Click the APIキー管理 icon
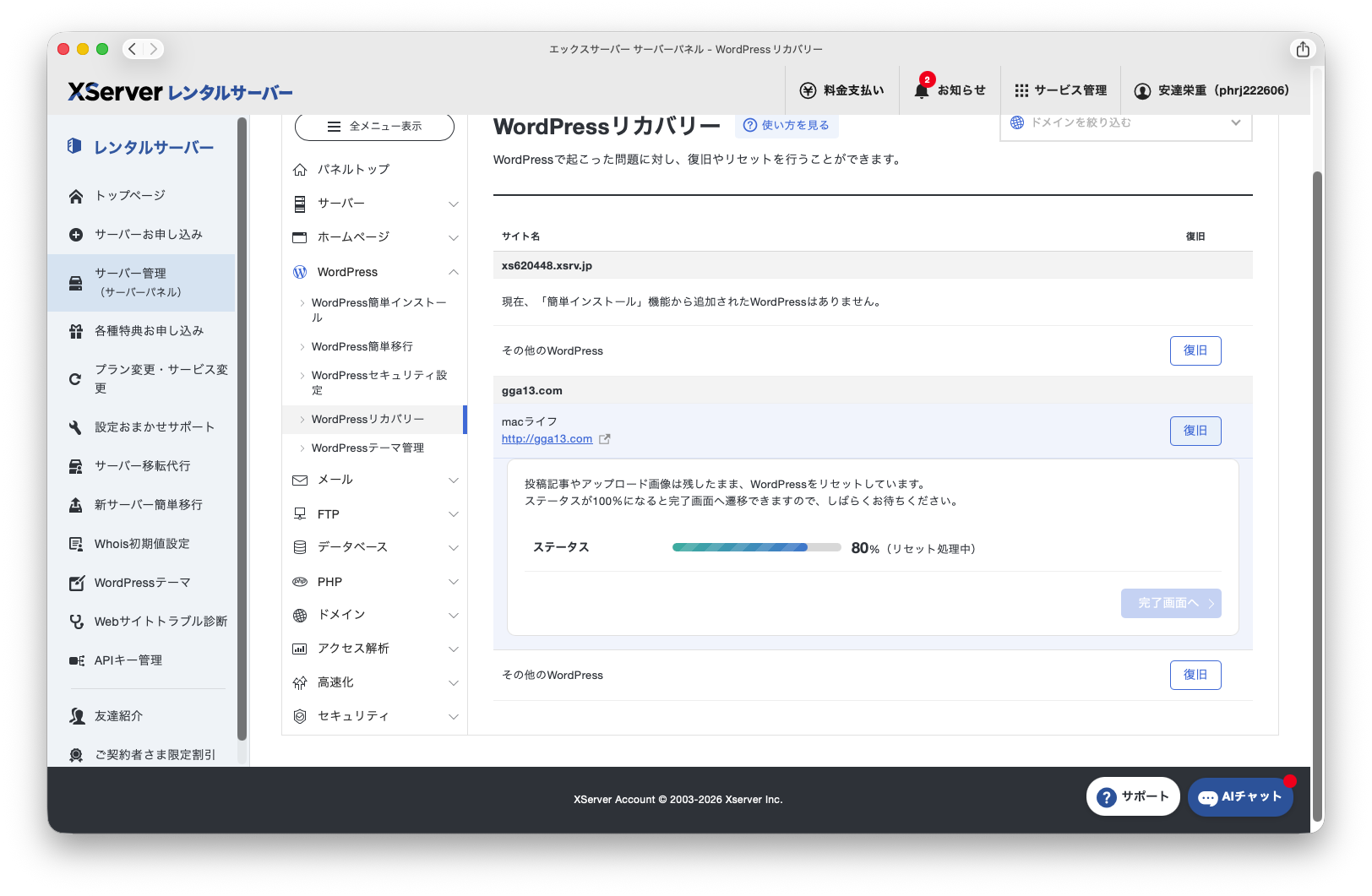The width and height of the screenshot is (1372, 896). point(76,660)
